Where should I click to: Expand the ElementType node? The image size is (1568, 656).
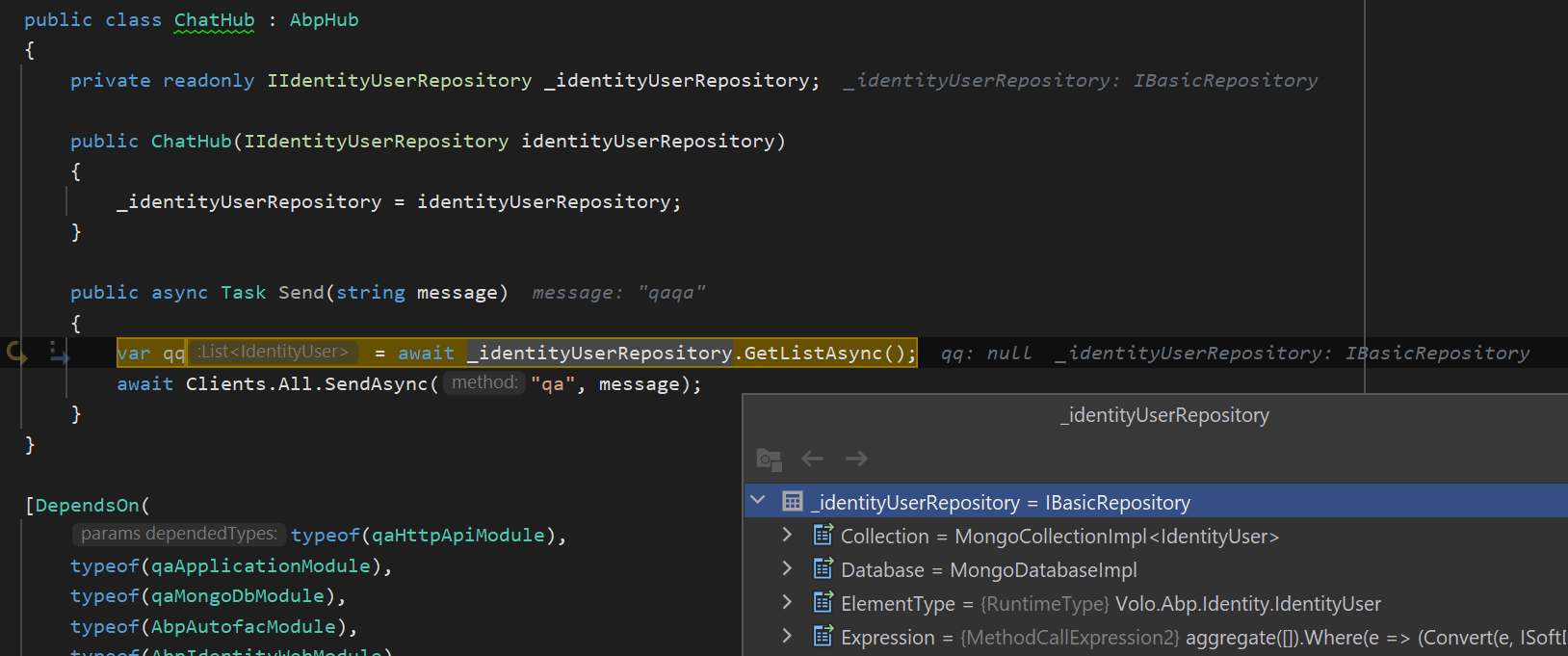tap(787, 603)
